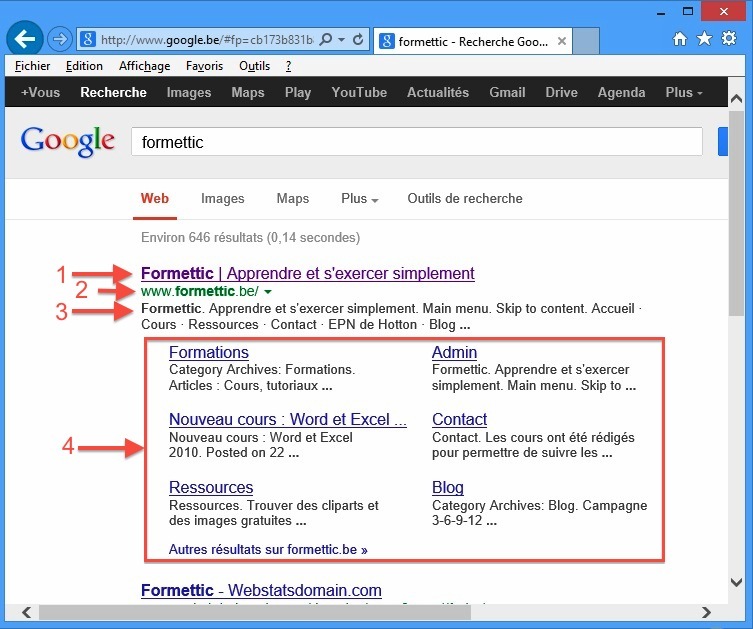Click the Google logo
This screenshot has height=629, width=753.
(67, 141)
